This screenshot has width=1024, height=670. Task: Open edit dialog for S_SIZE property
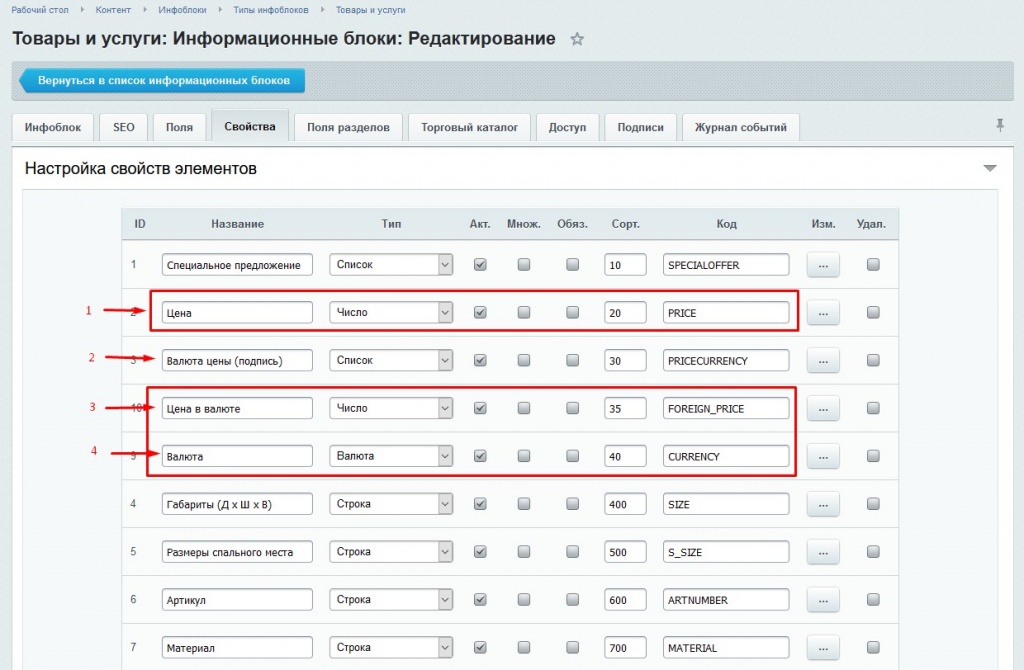(823, 552)
